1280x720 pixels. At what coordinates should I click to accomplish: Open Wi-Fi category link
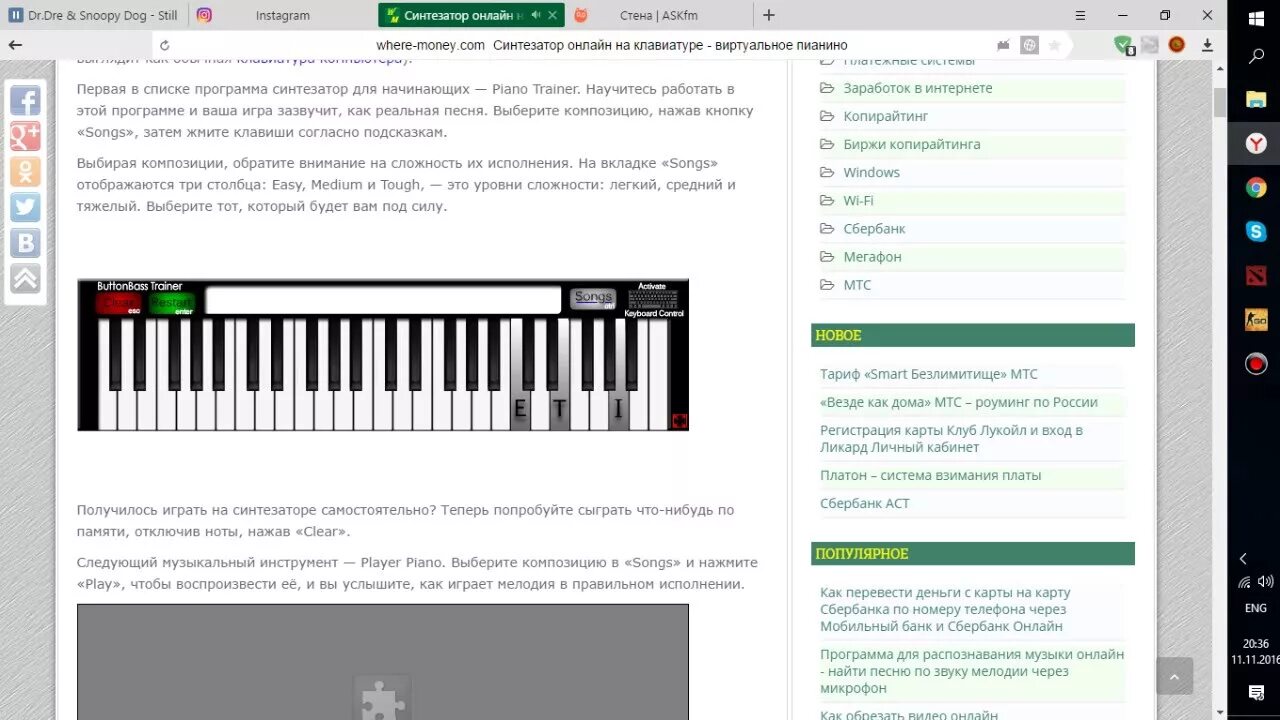[858, 200]
